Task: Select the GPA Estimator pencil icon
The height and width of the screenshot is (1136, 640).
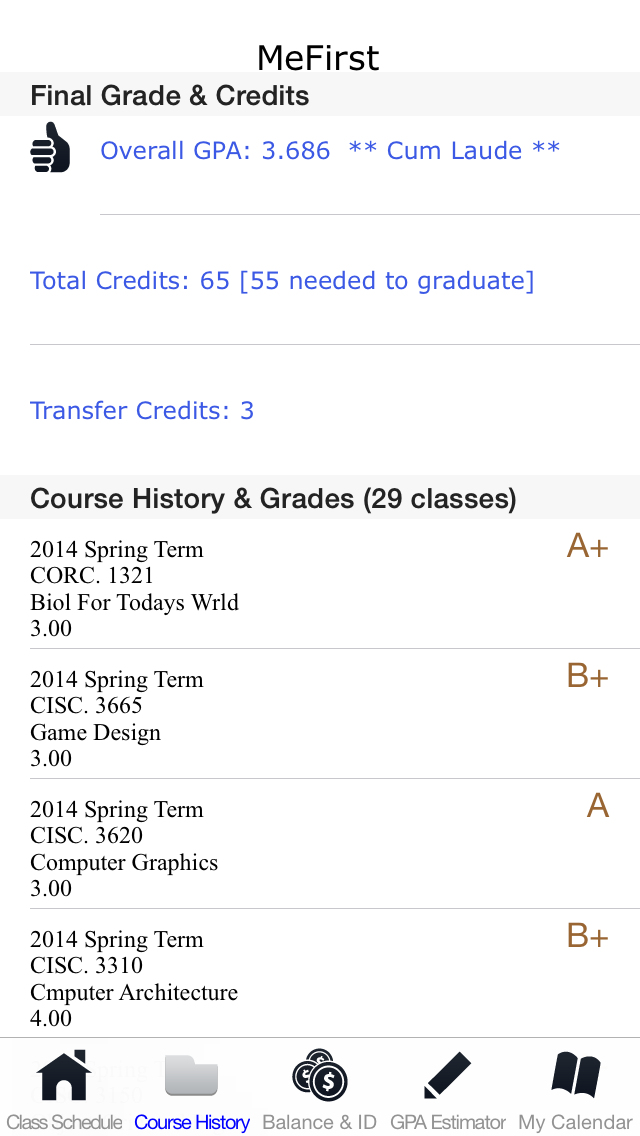Action: 447,1076
